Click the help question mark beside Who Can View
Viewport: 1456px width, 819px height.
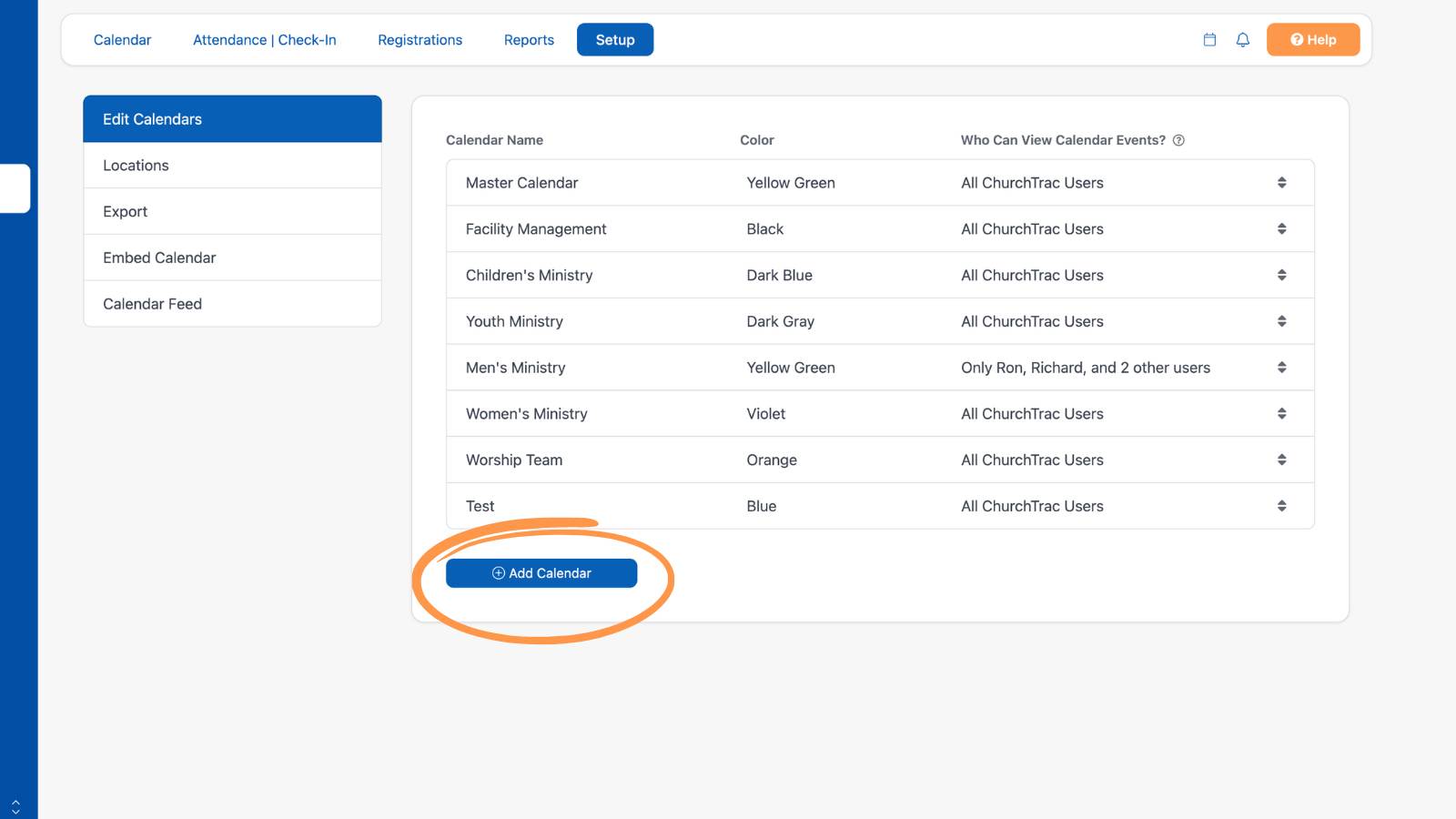(1178, 140)
